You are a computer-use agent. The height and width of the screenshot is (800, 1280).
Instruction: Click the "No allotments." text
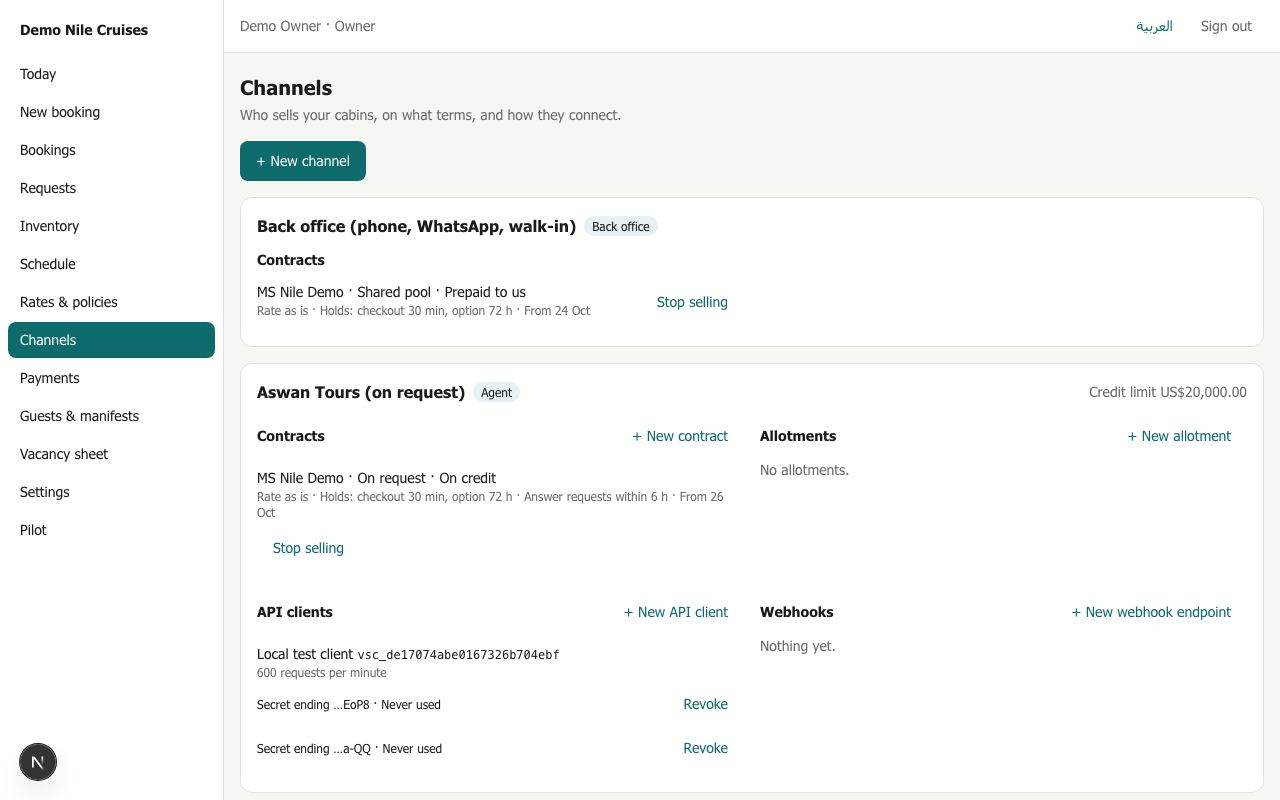[804, 470]
